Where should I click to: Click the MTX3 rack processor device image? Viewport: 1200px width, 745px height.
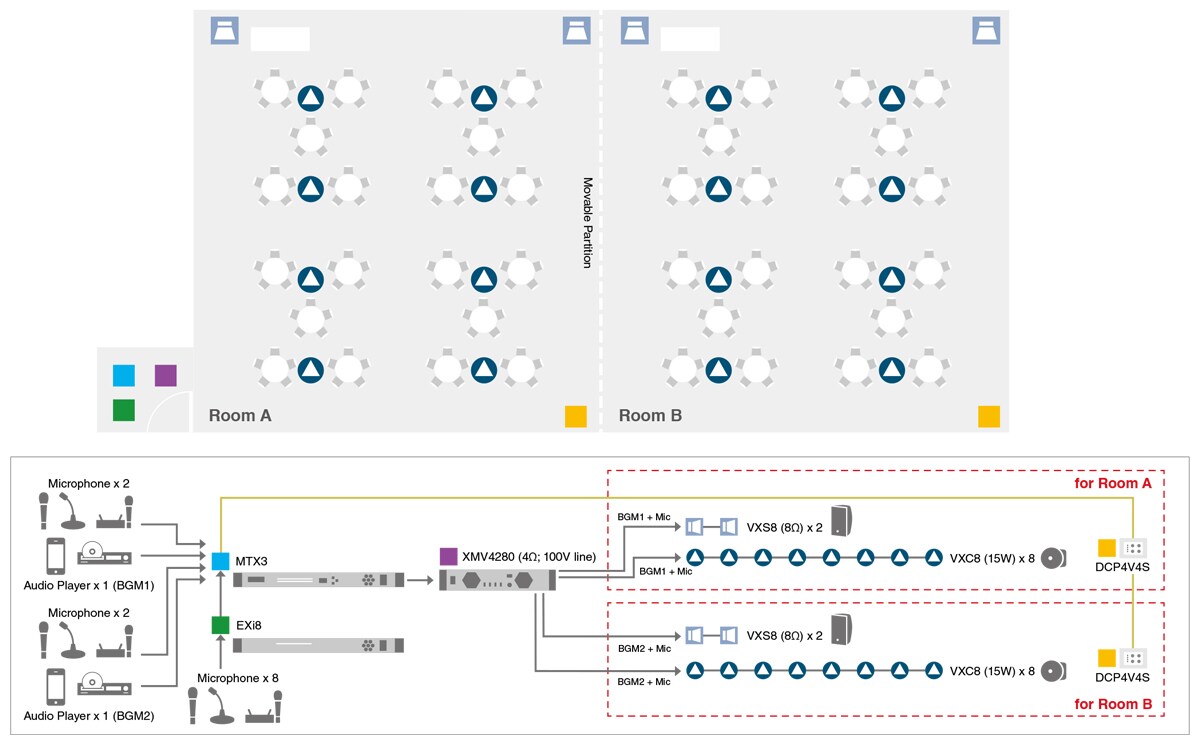pos(318,580)
